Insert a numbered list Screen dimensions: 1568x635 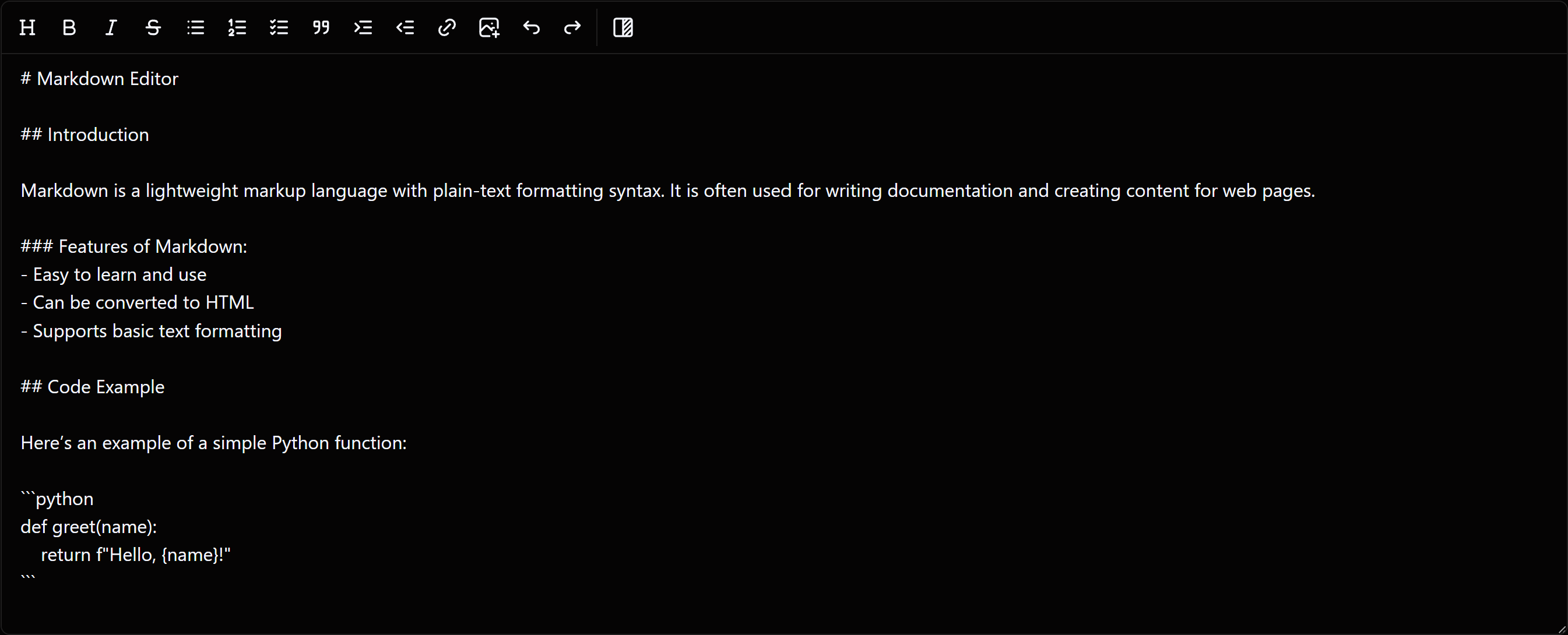[x=237, y=27]
